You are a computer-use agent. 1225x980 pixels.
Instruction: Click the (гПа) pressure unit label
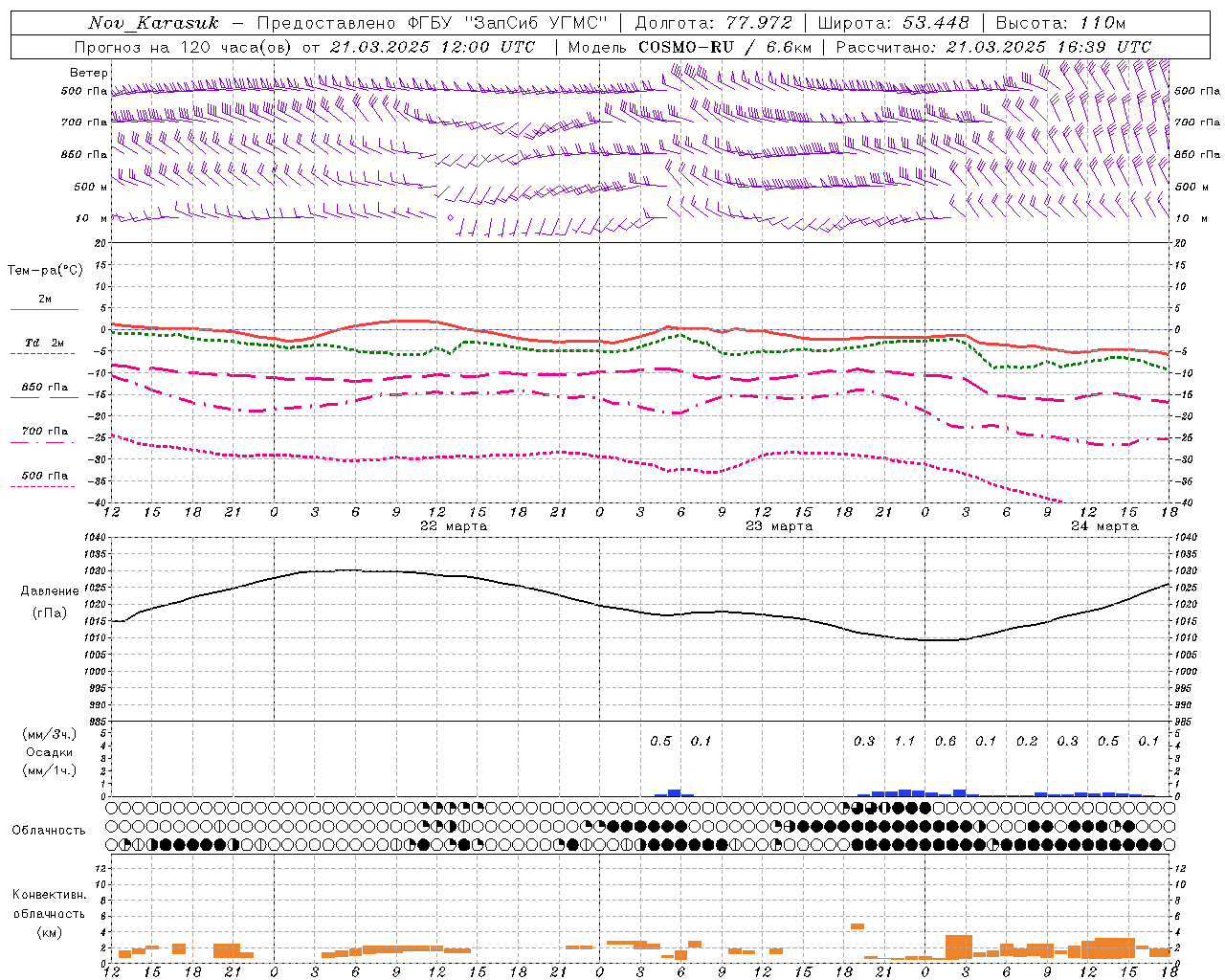click(50, 613)
